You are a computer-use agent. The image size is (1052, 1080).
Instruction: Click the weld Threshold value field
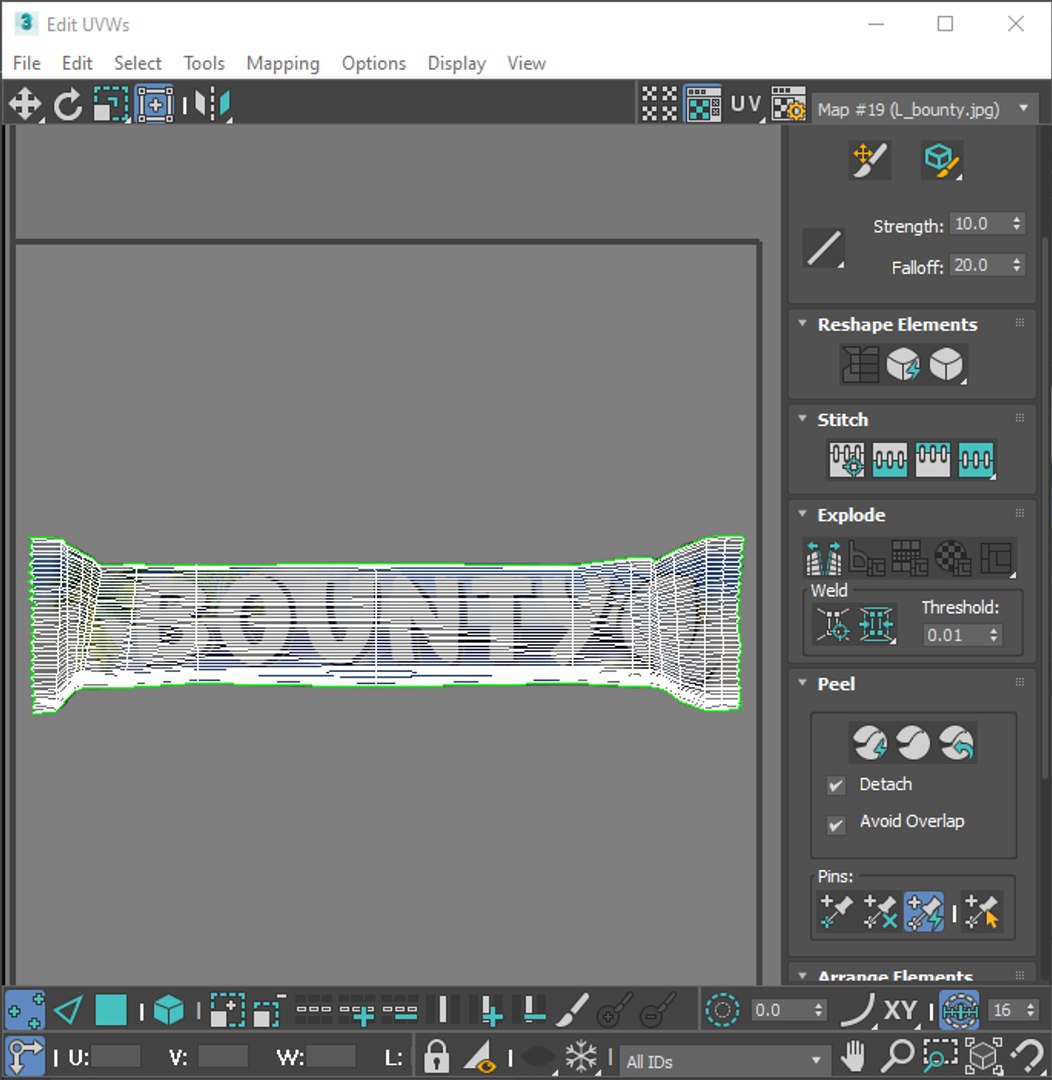click(x=954, y=634)
